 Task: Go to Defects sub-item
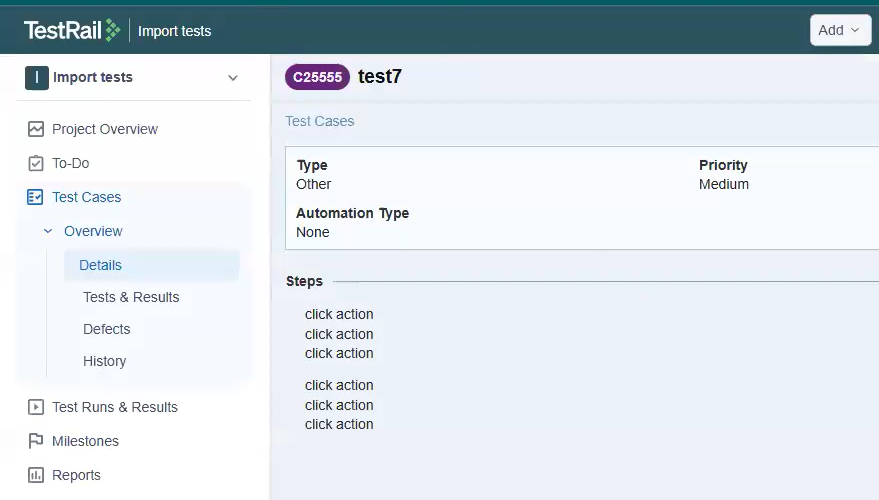[107, 329]
